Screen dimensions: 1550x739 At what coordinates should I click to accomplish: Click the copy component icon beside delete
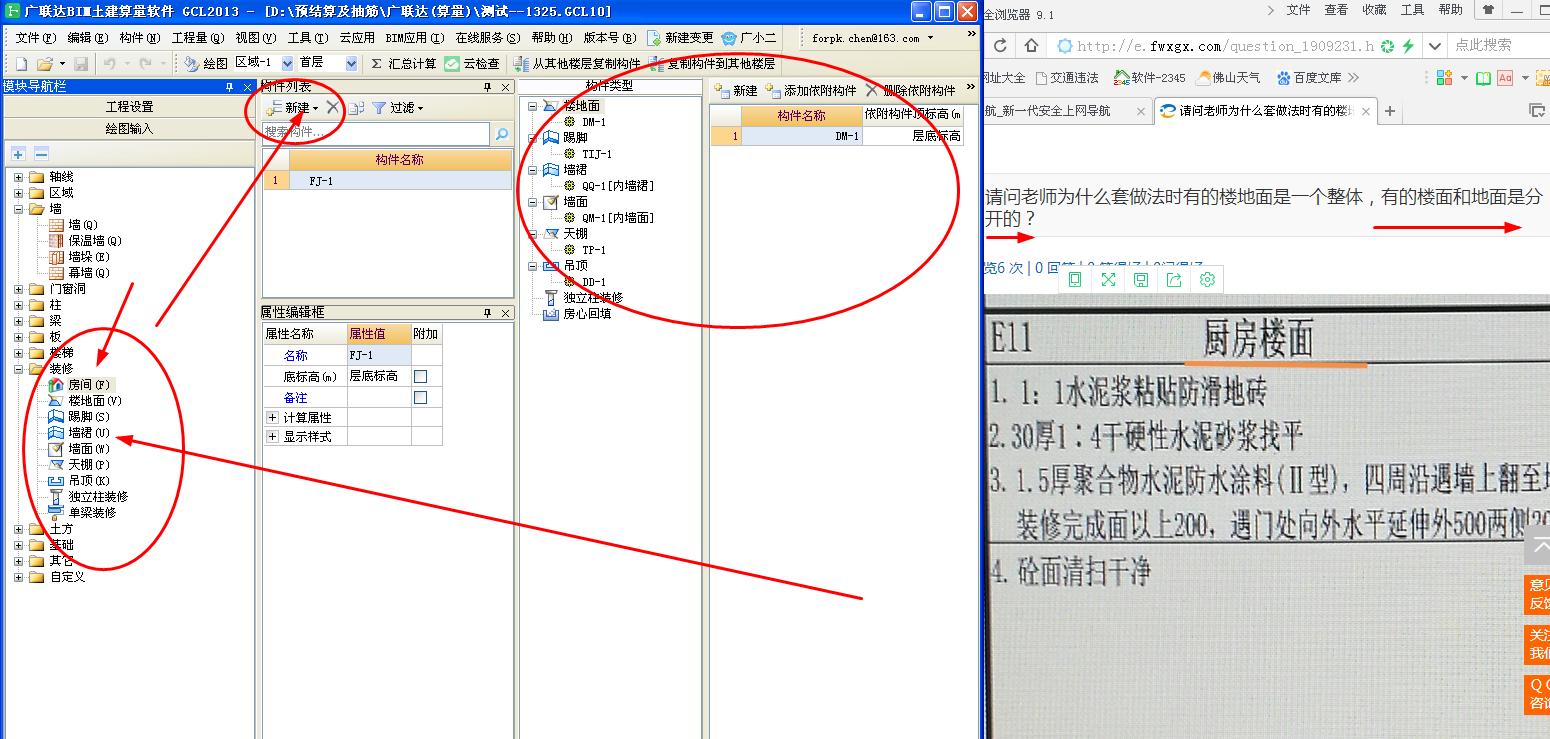(356, 107)
